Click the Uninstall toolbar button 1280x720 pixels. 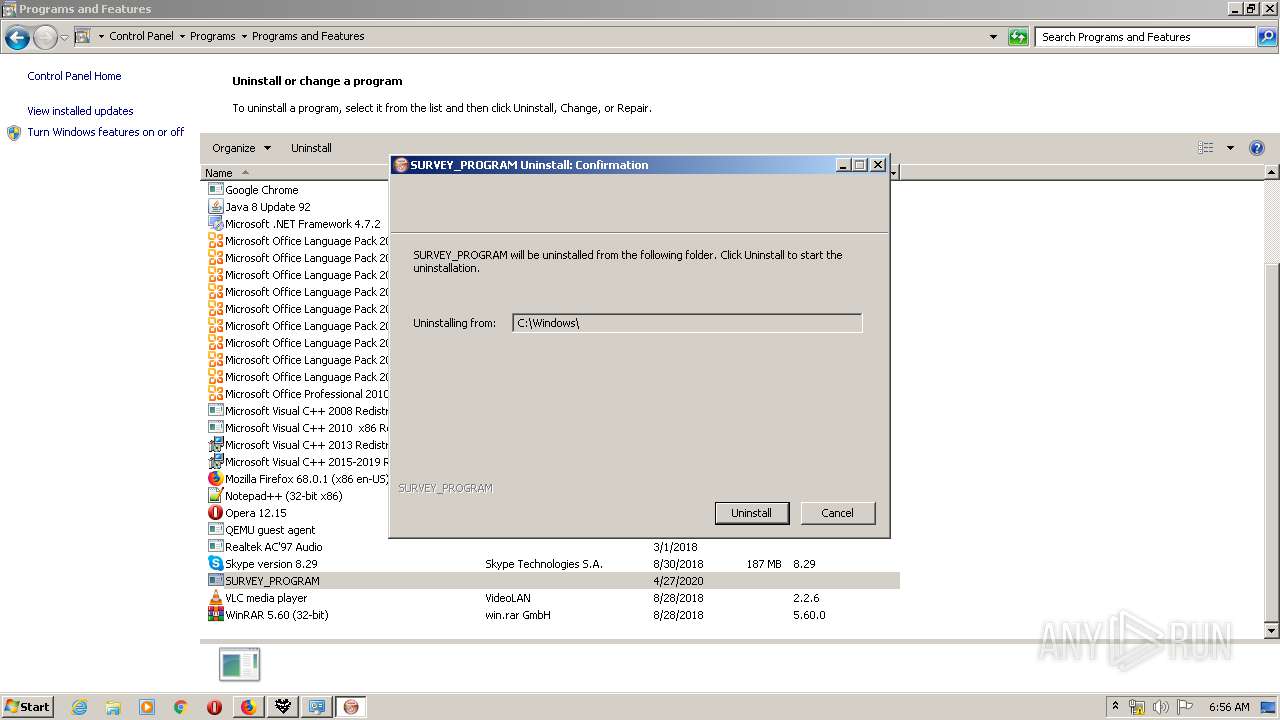311,148
